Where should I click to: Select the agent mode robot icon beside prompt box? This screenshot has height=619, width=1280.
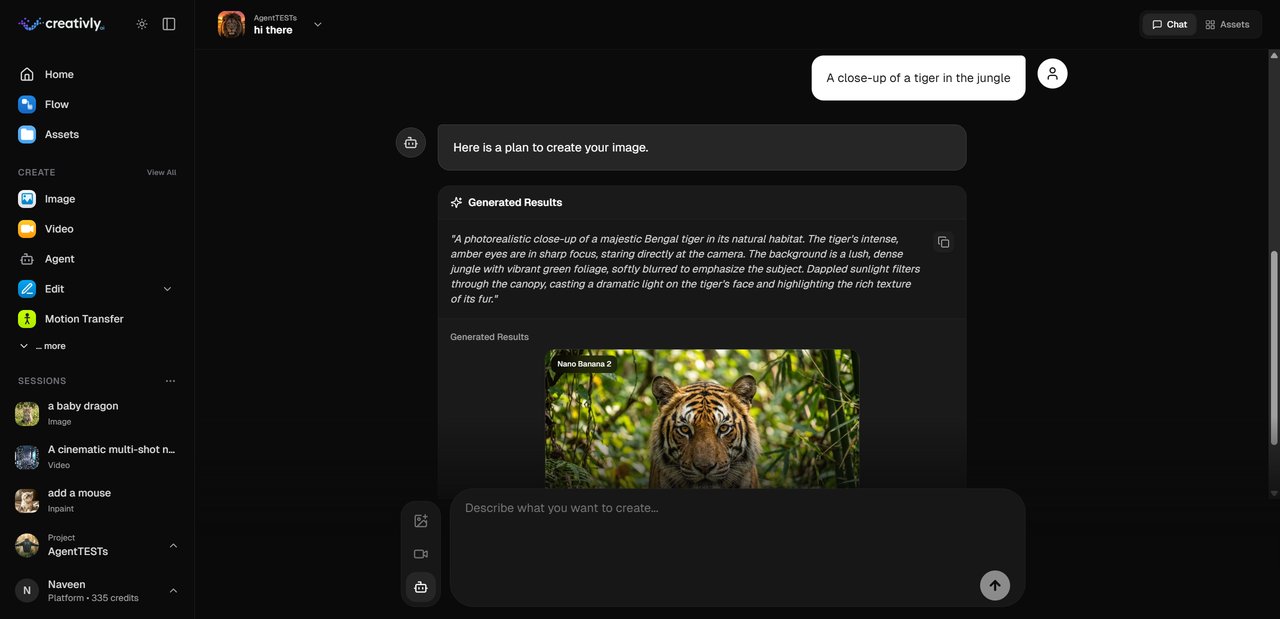click(421, 587)
